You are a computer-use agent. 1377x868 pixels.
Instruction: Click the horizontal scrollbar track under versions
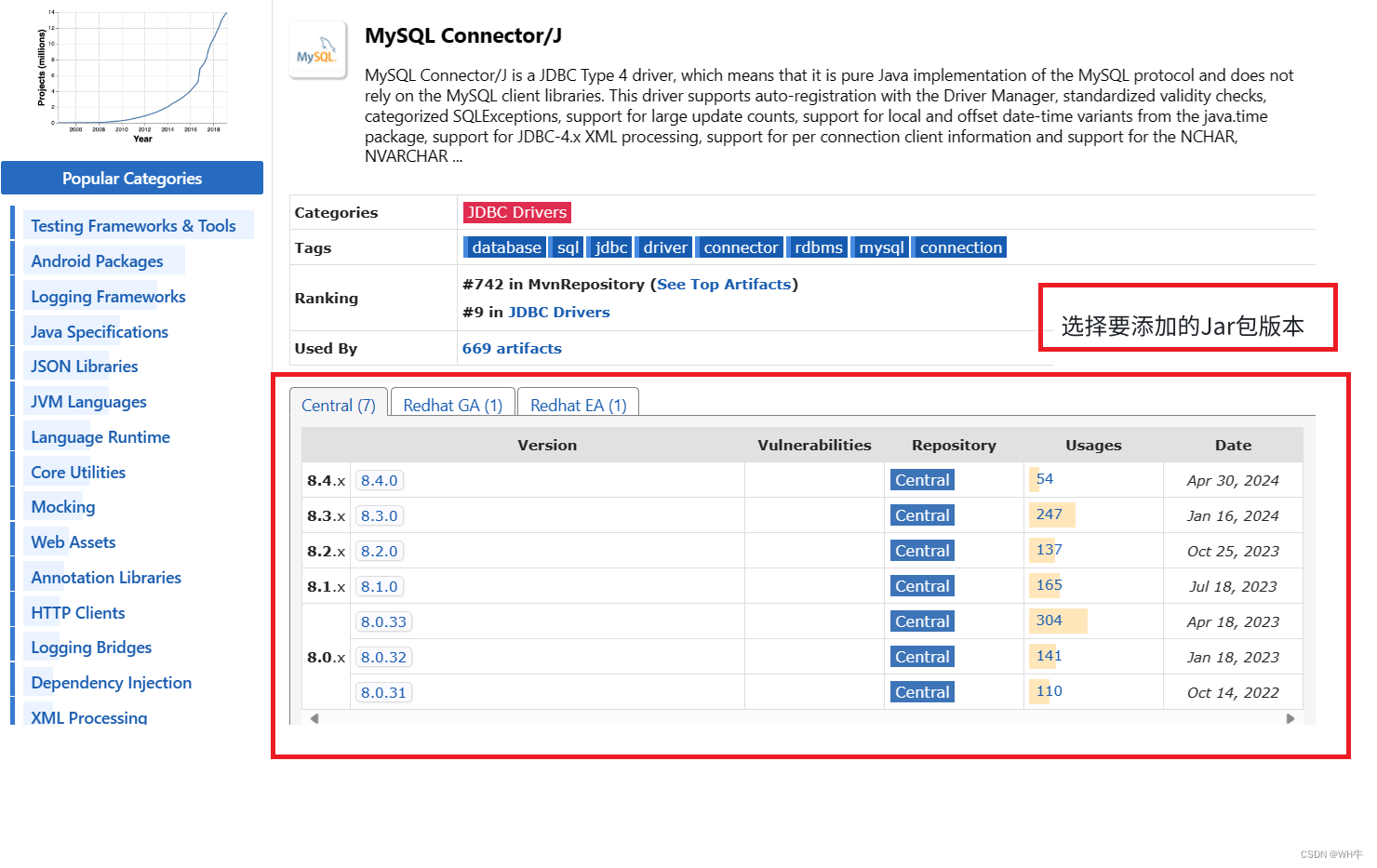tap(802, 718)
